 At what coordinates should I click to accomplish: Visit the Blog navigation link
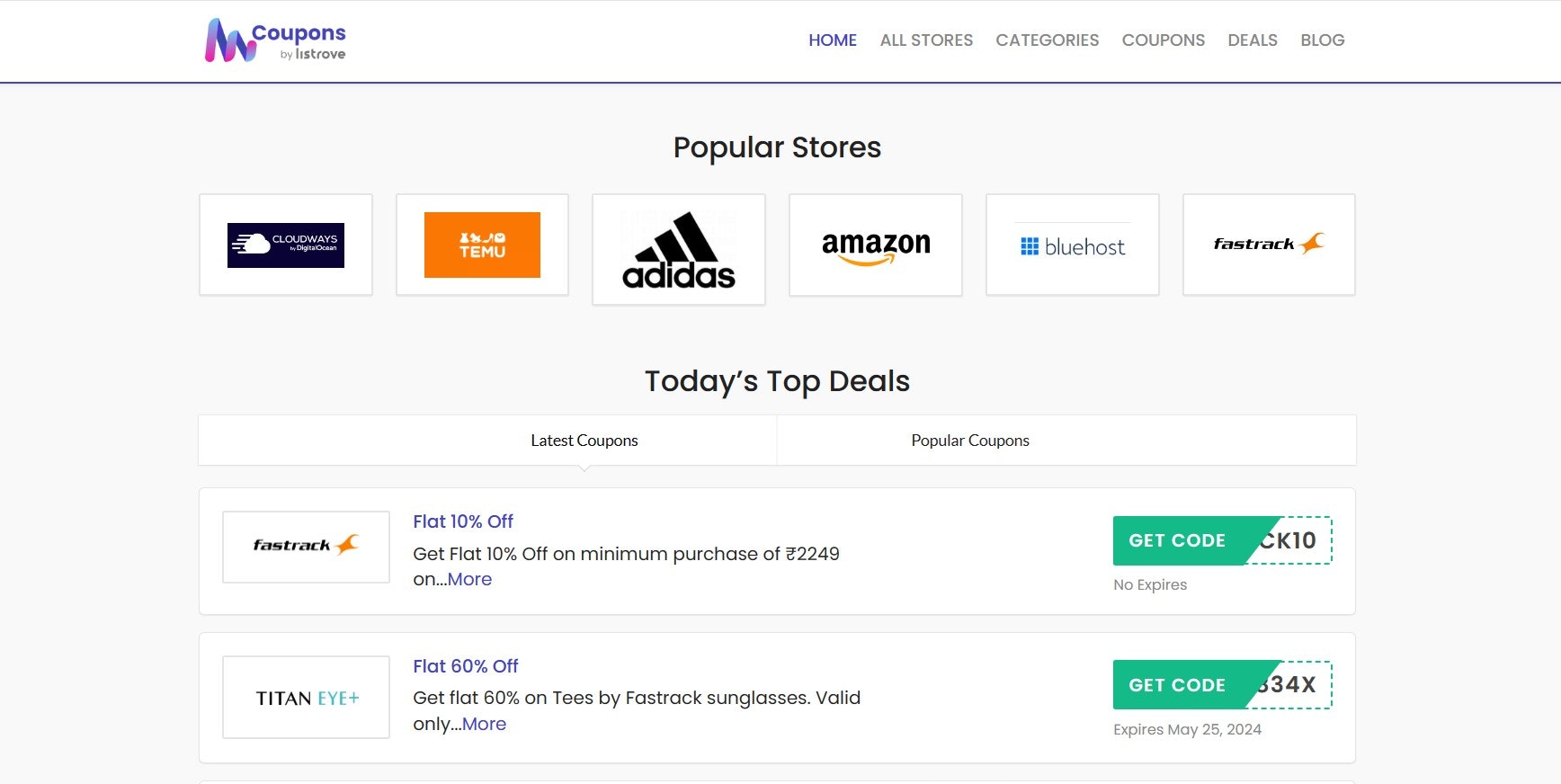[x=1323, y=40]
